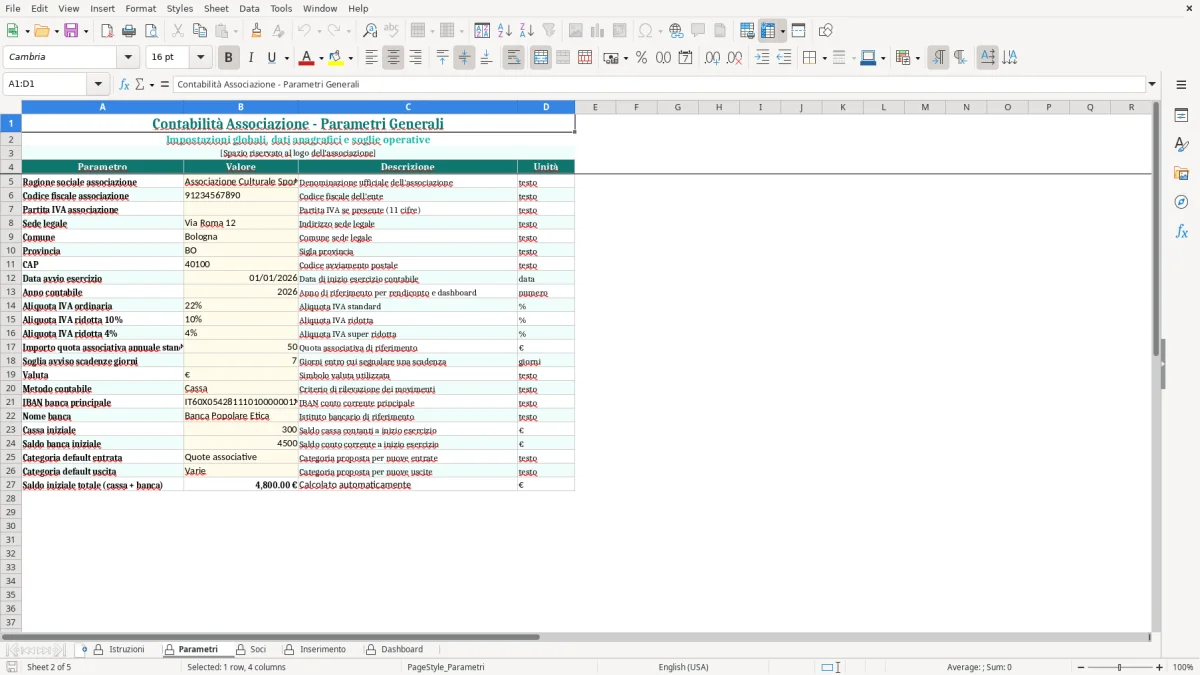Click zoom level 100% in status bar
The width and height of the screenshot is (1200, 675).
pos(1183,667)
